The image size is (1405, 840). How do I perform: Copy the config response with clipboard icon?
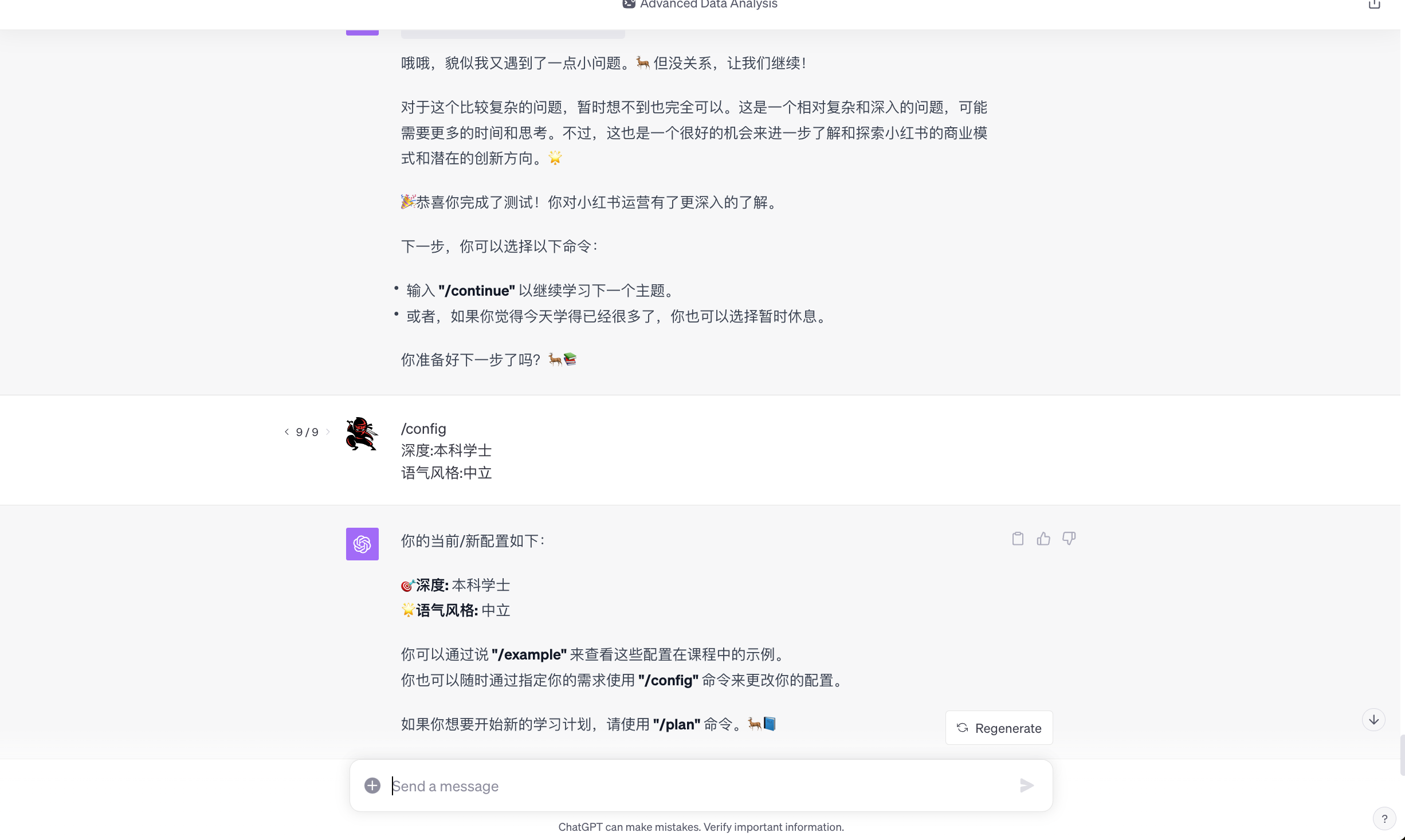pos(1018,539)
